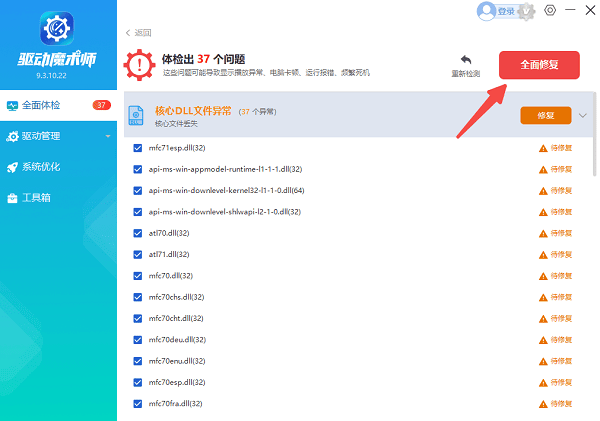The width and height of the screenshot is (600, 421).
Task: Close the 驱动魔术师 window
Action: pos(590,10)
